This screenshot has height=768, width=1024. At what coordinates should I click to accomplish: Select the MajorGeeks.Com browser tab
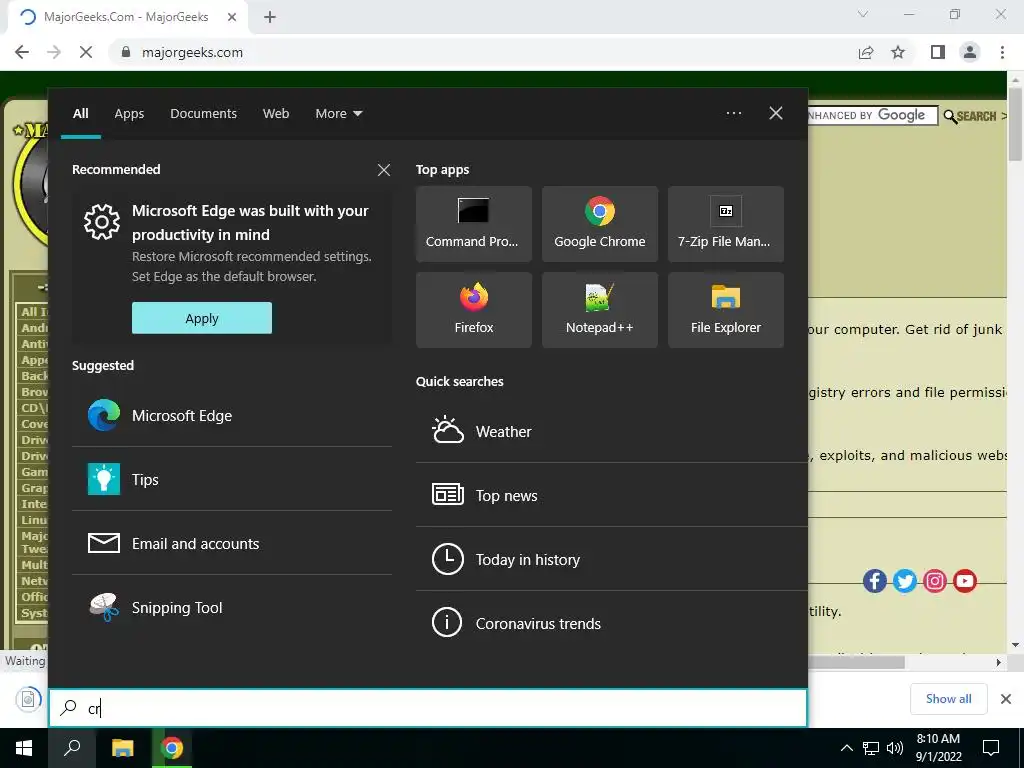click(x=125, y=17)
